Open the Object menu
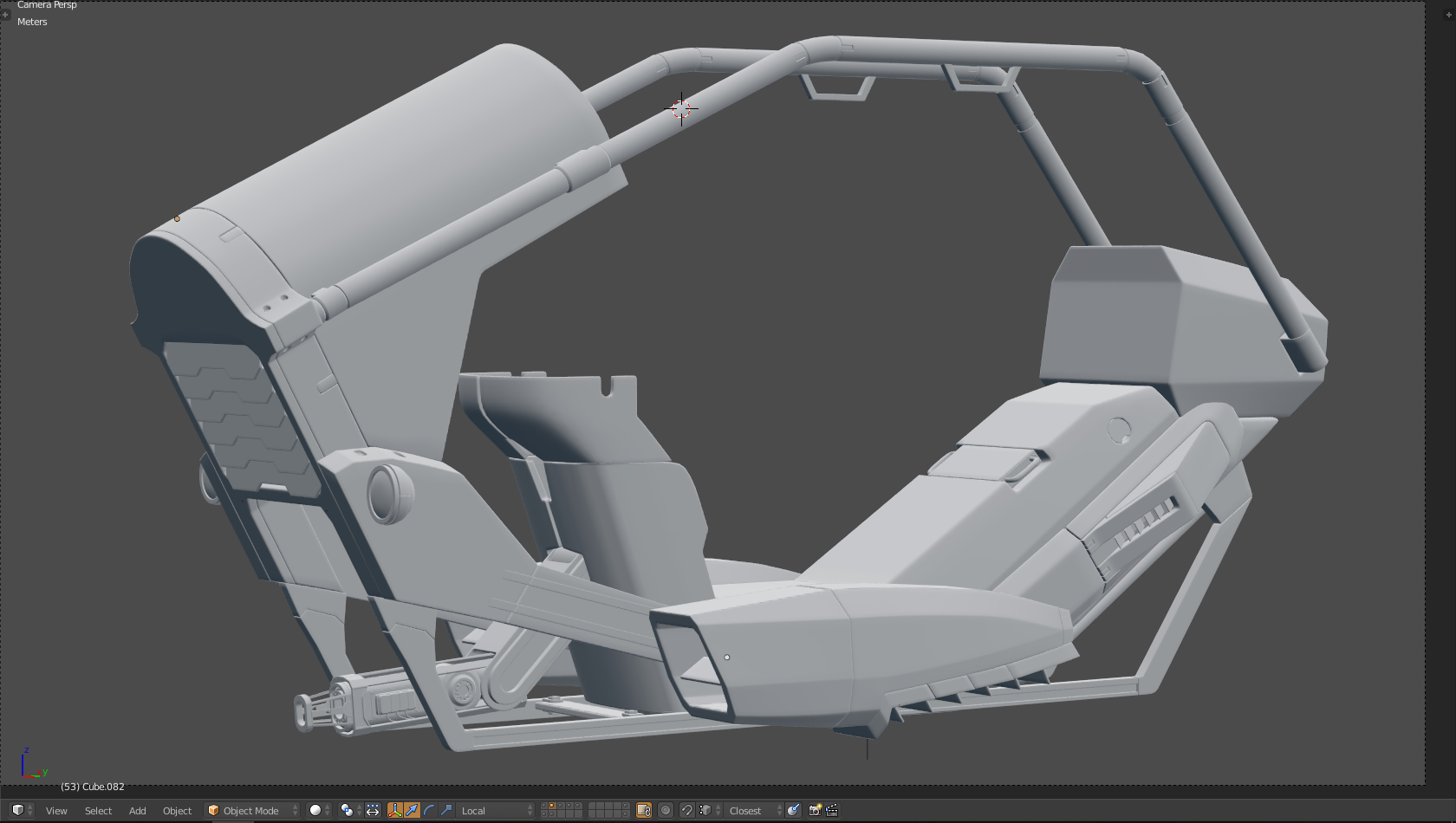 tap(177, 811)
